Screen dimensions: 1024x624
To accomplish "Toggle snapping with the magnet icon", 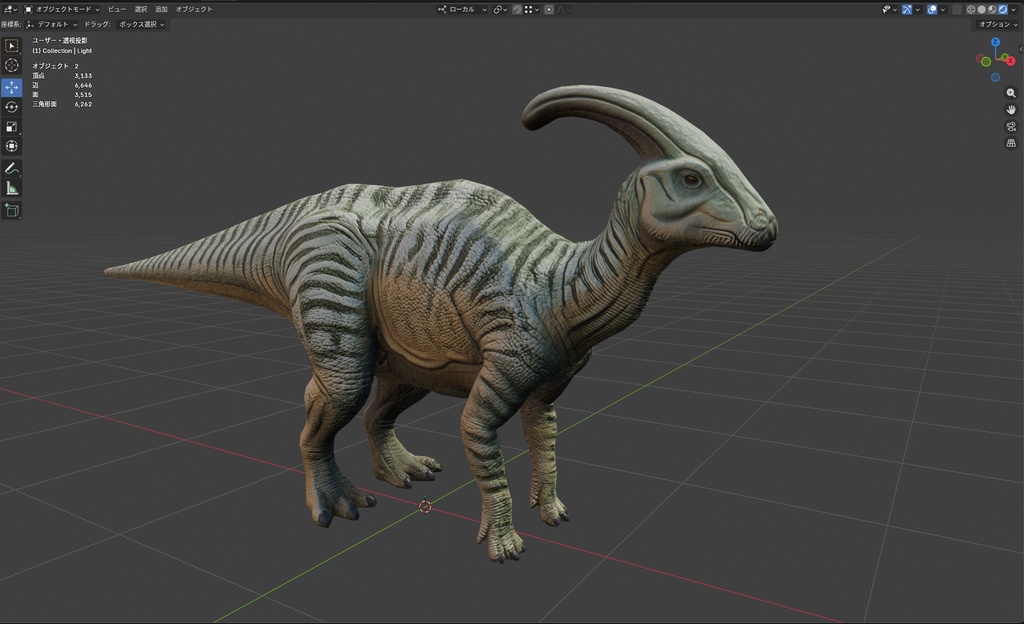I will [516, 9].
